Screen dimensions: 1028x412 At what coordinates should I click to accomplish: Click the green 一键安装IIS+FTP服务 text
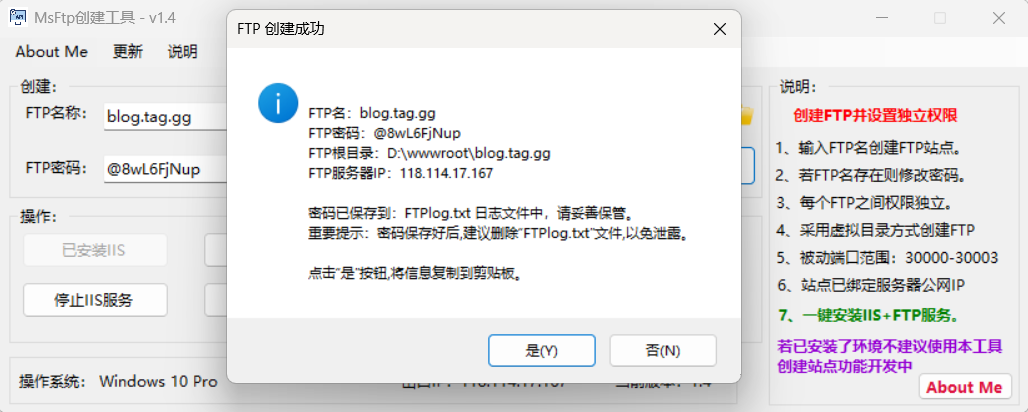pyautogui.click(x=868, y=316)
